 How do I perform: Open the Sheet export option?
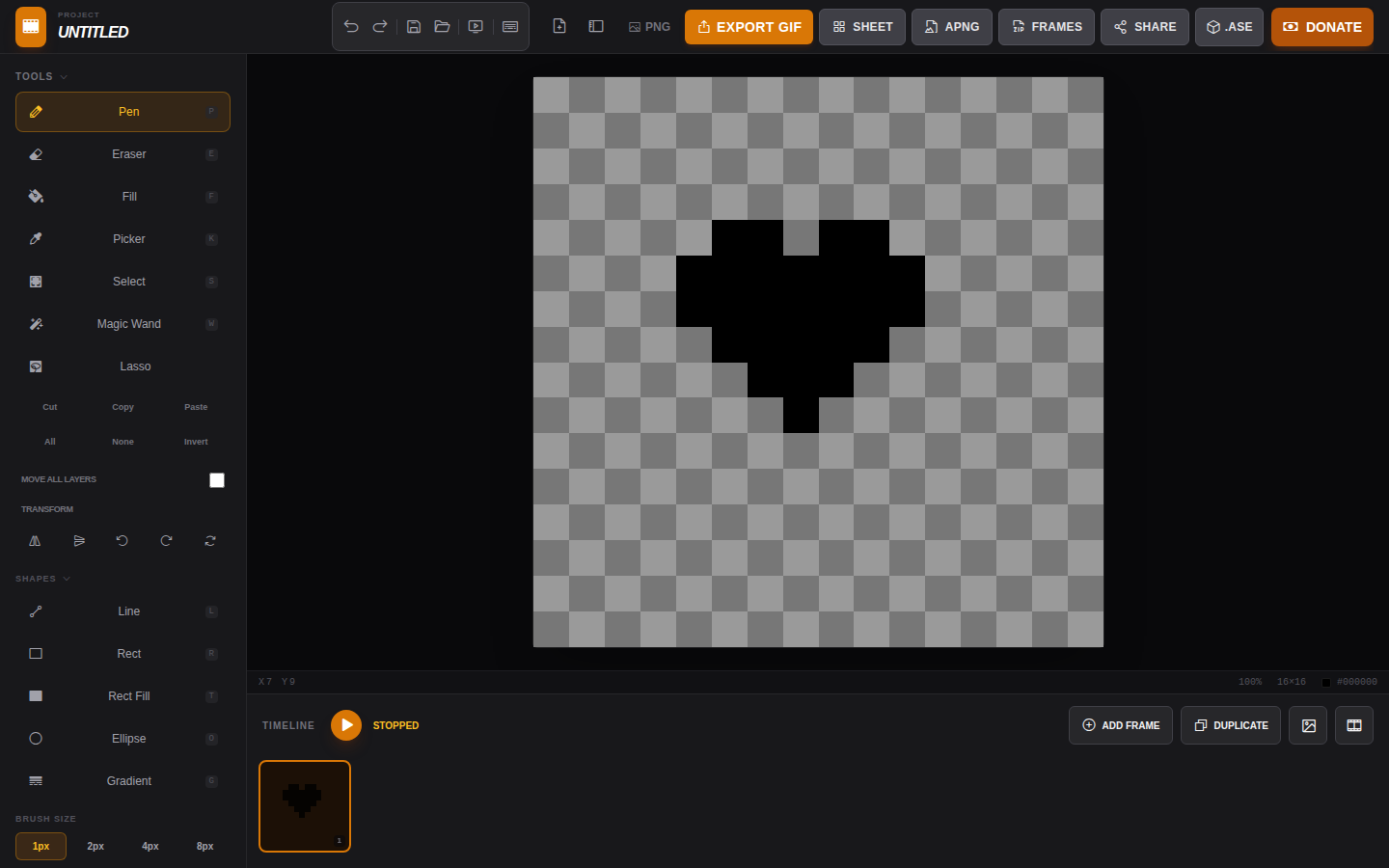(x=862, y=27)
